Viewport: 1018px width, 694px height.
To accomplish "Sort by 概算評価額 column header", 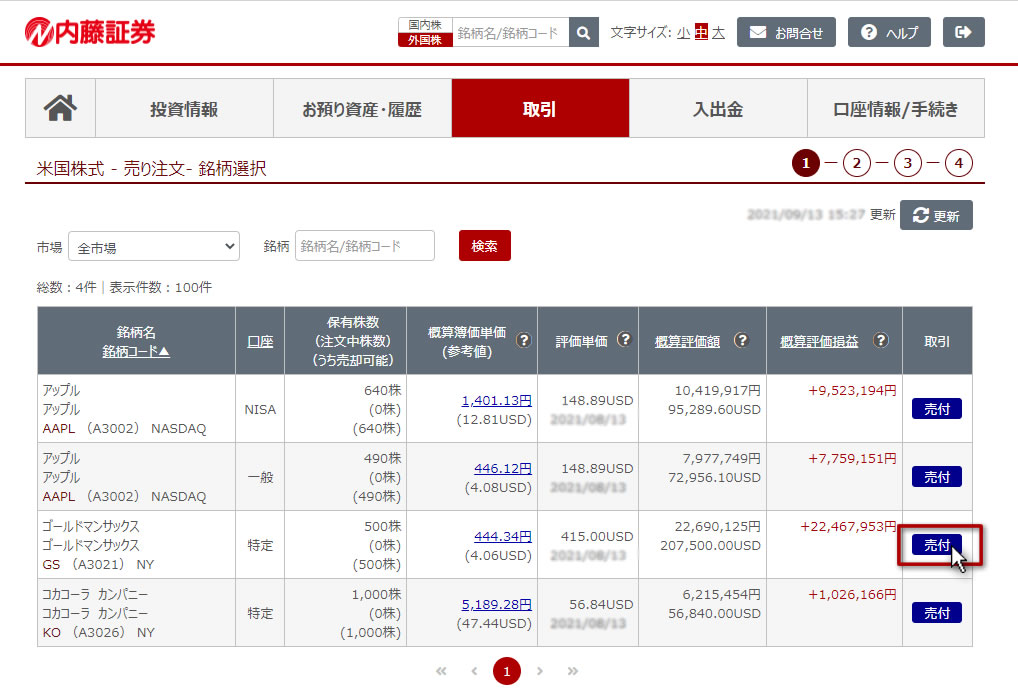I will 688,341.
